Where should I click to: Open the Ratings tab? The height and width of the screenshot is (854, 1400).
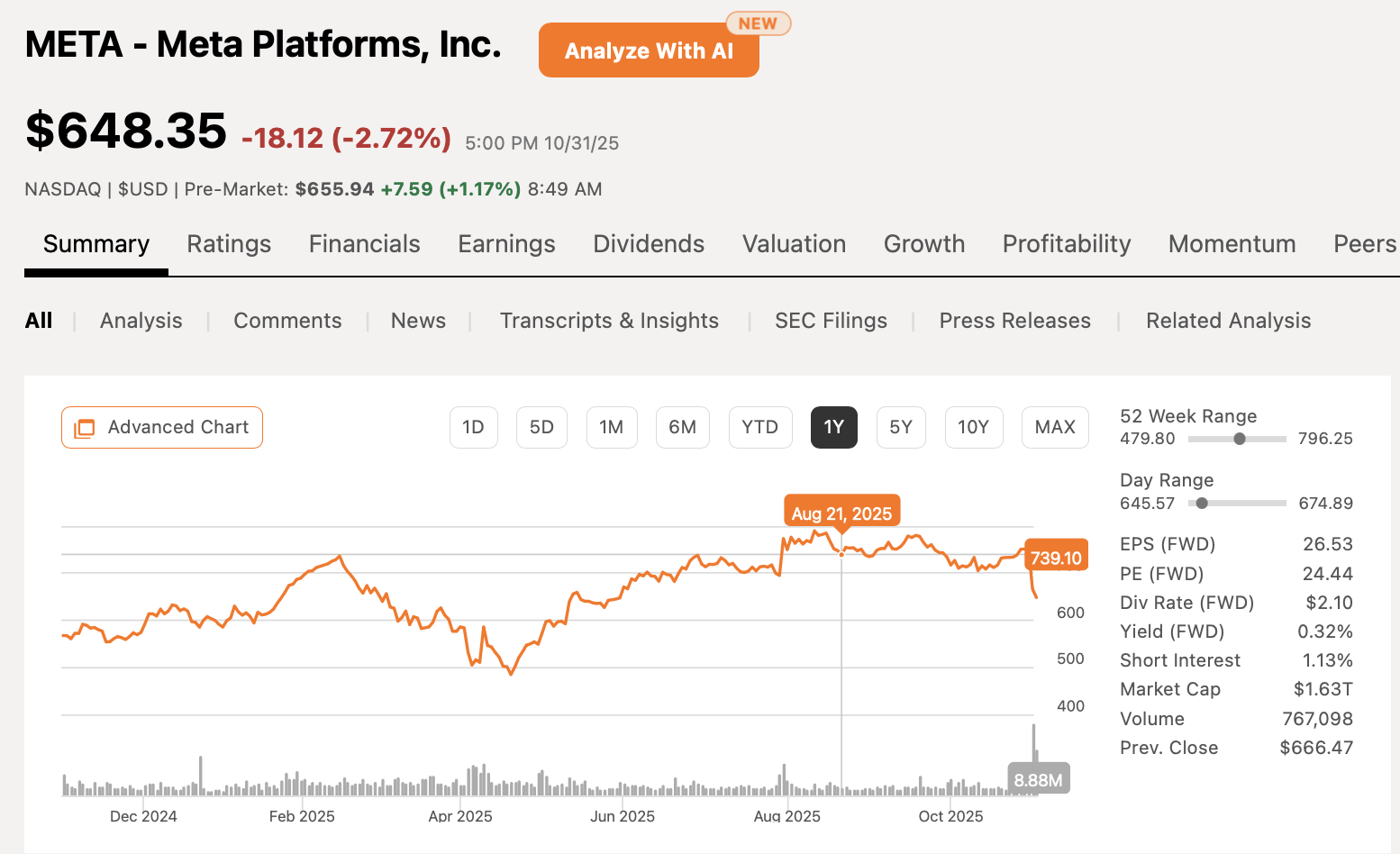[x=229, y=244]
